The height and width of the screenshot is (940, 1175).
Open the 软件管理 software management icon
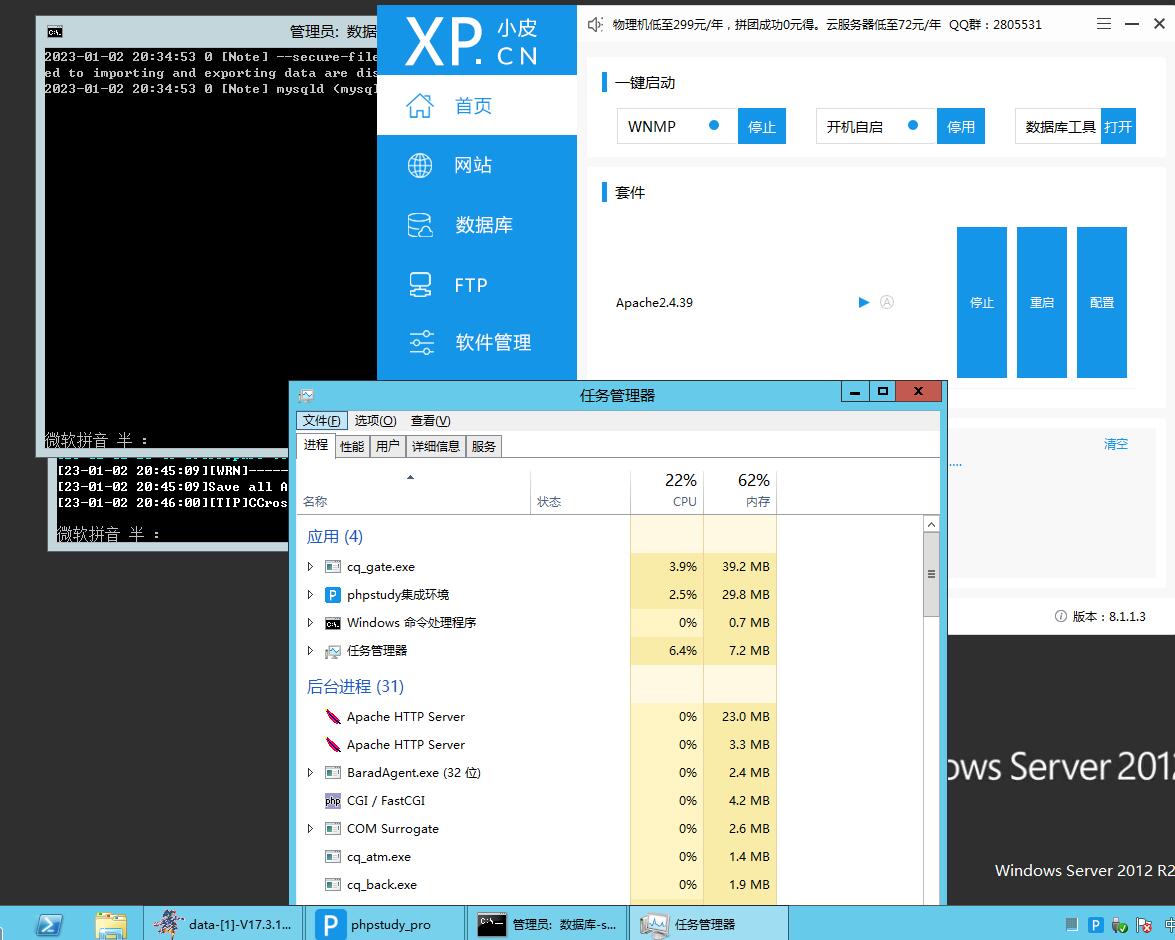[x=421, y=343]
